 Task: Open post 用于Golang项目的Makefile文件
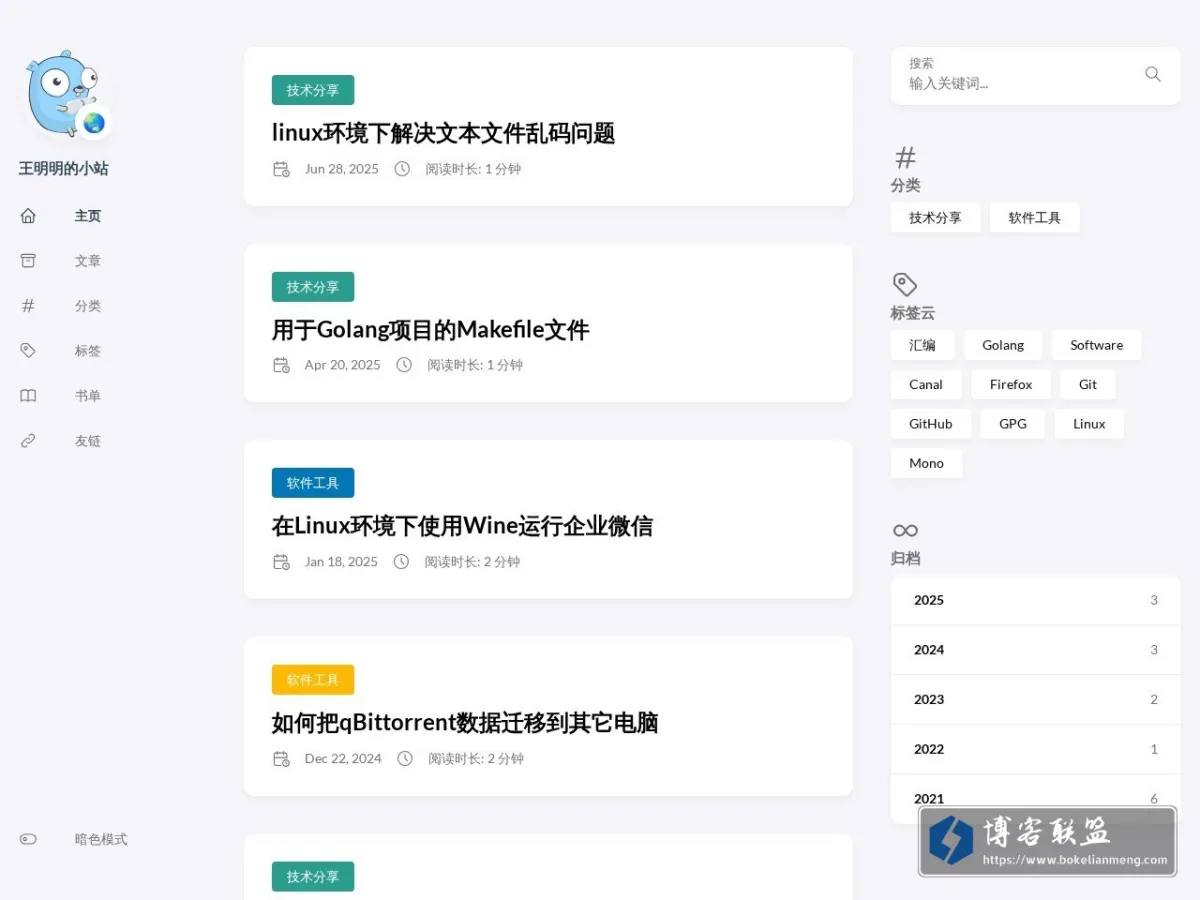tap(431, 330)
